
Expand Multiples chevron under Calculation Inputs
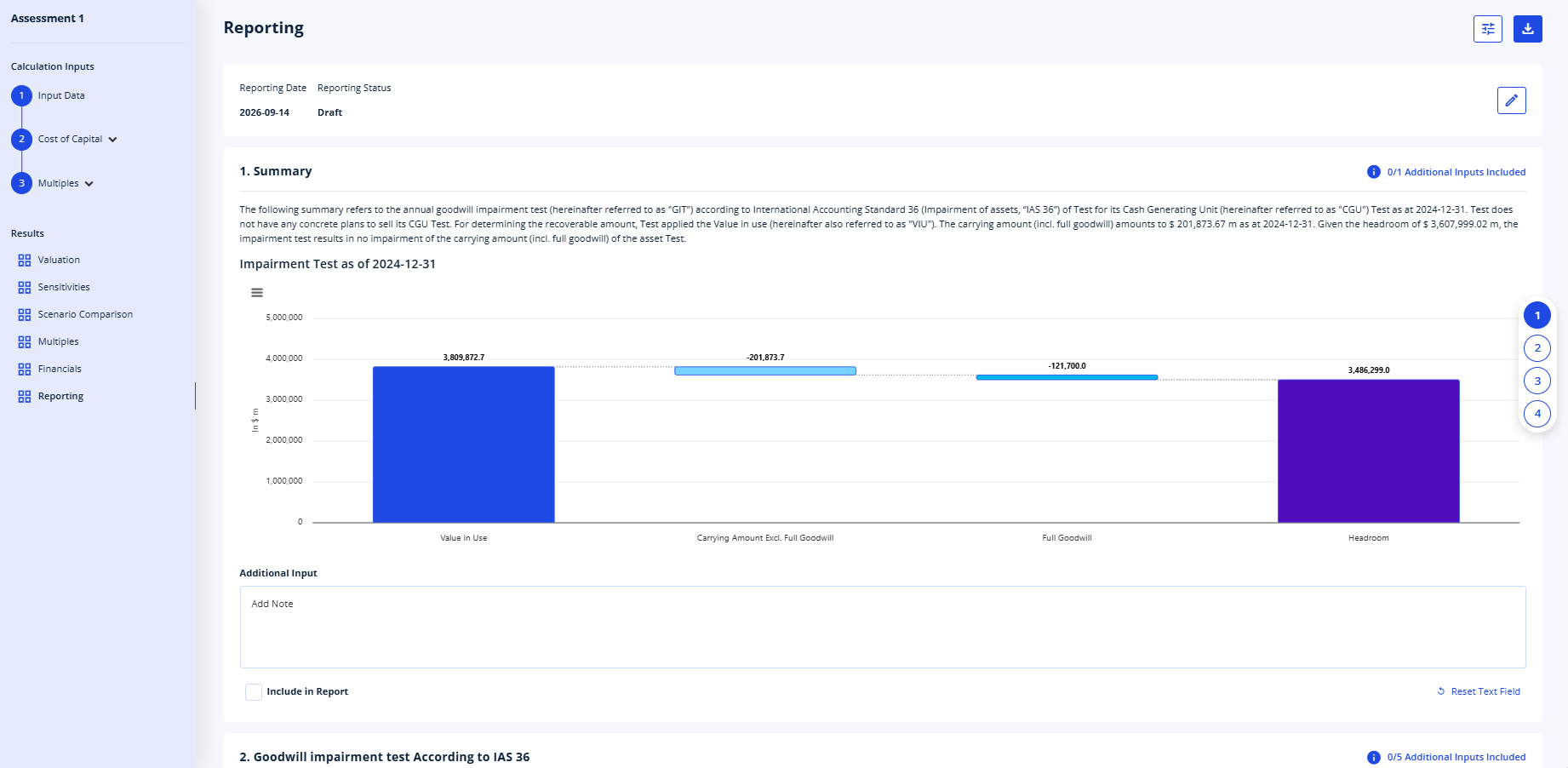89,184
